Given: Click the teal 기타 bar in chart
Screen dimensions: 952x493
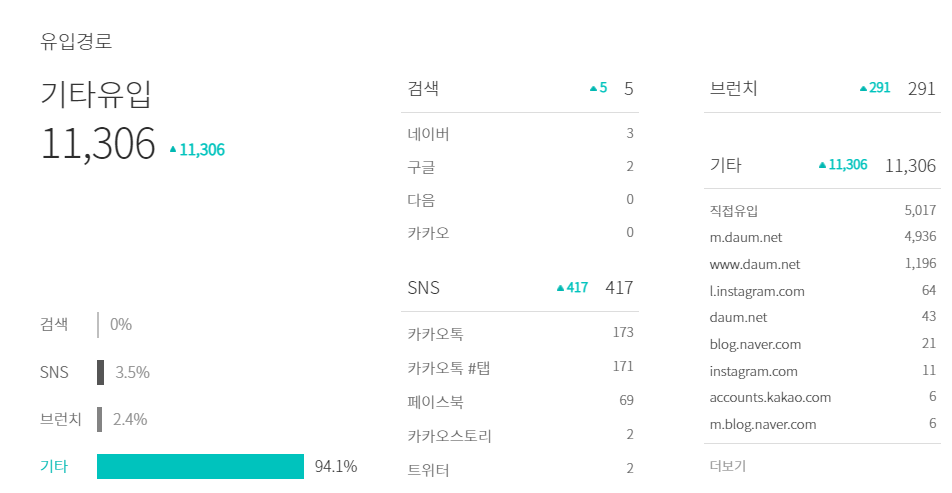Looking at the screenshot, I should point(200,466).
